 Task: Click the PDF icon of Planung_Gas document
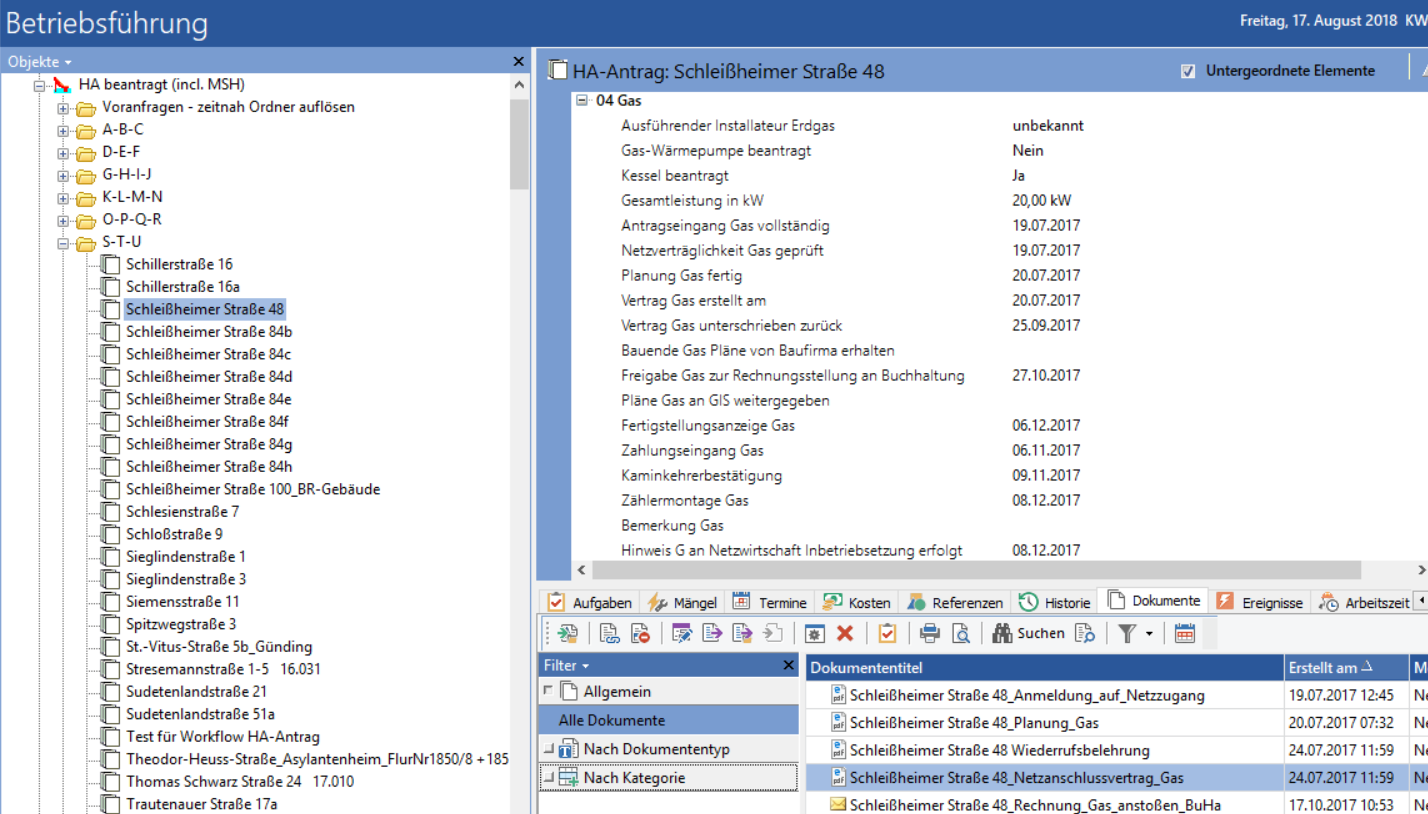click(839, 723)
